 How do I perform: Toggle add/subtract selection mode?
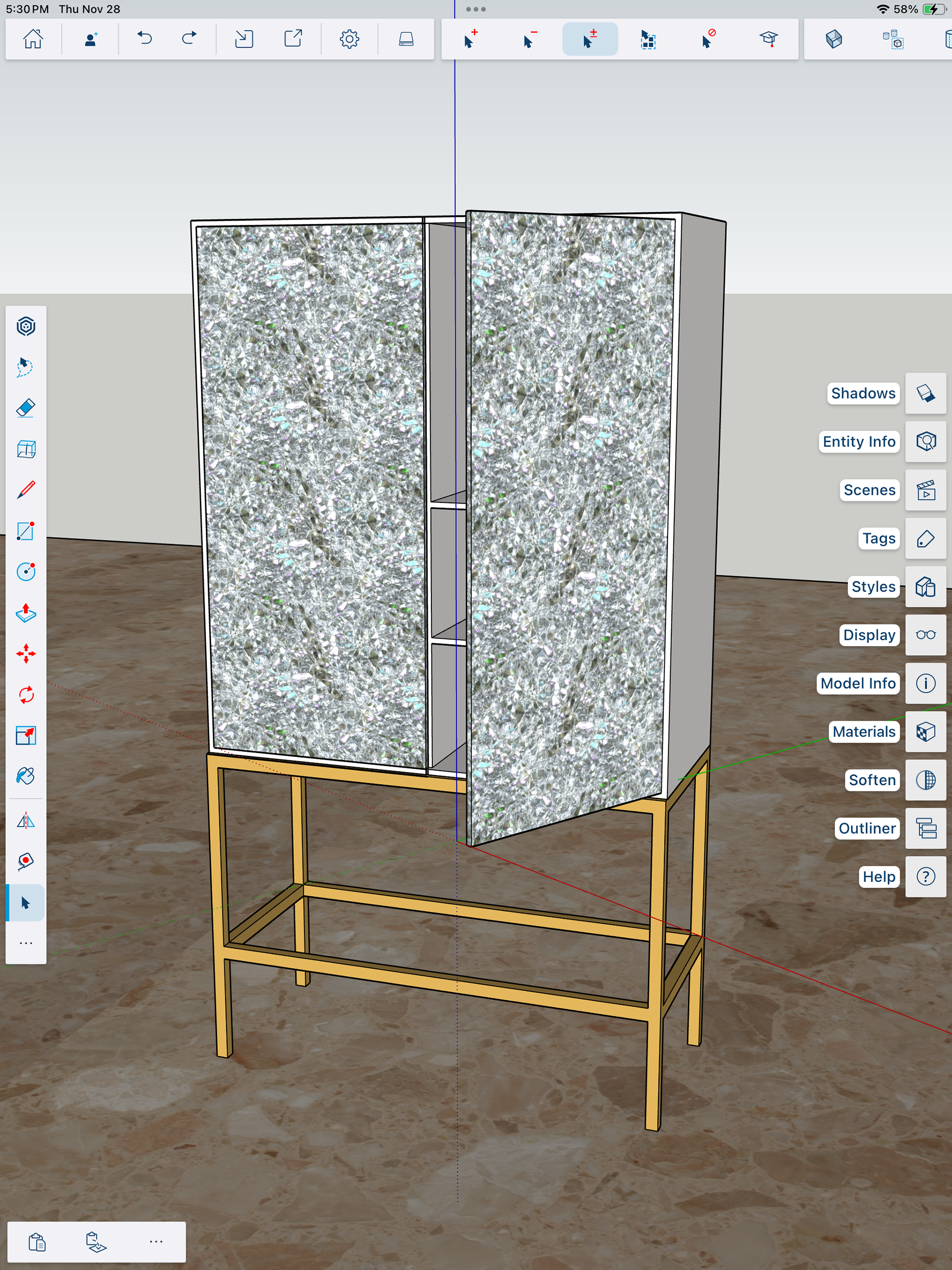[590, 39]
